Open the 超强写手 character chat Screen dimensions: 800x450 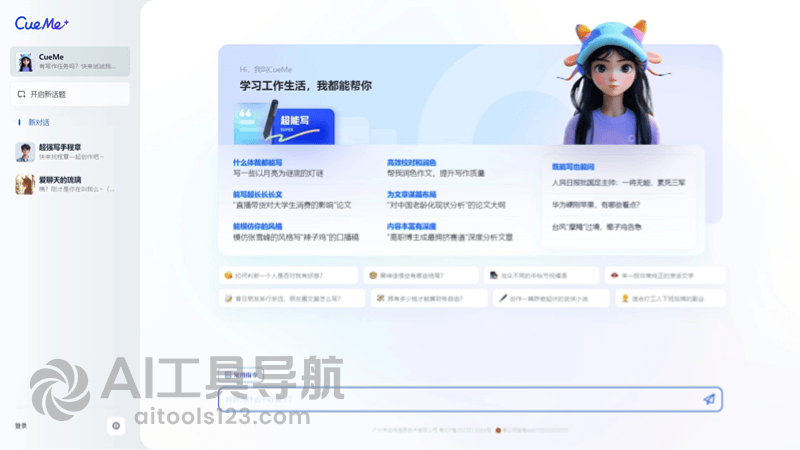70,152
